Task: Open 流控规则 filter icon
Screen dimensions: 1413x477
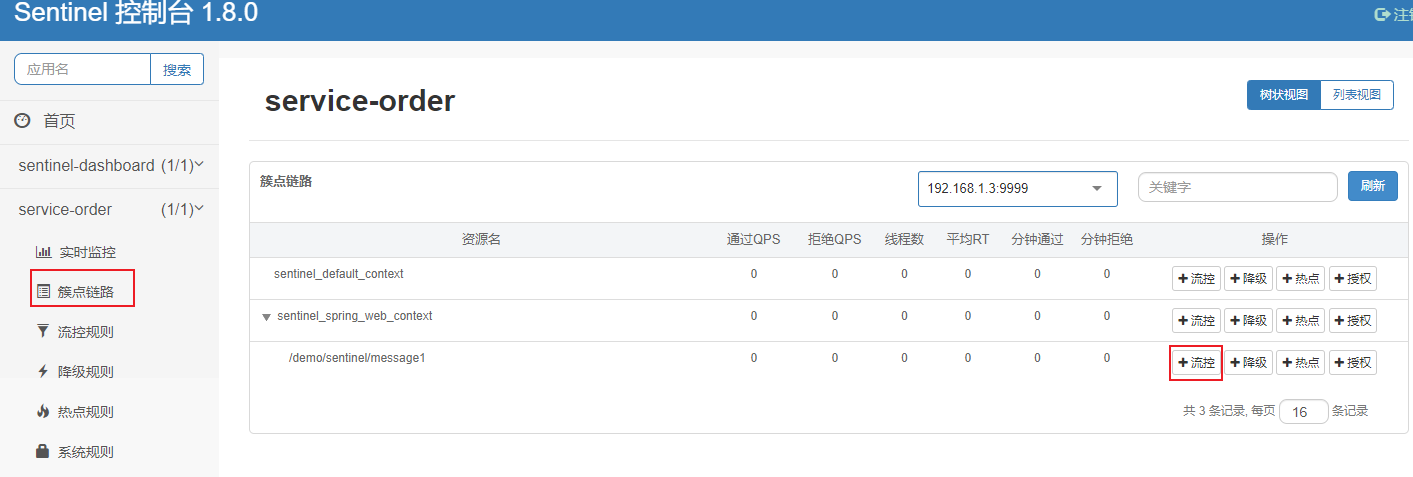Action: click(43, 331)
